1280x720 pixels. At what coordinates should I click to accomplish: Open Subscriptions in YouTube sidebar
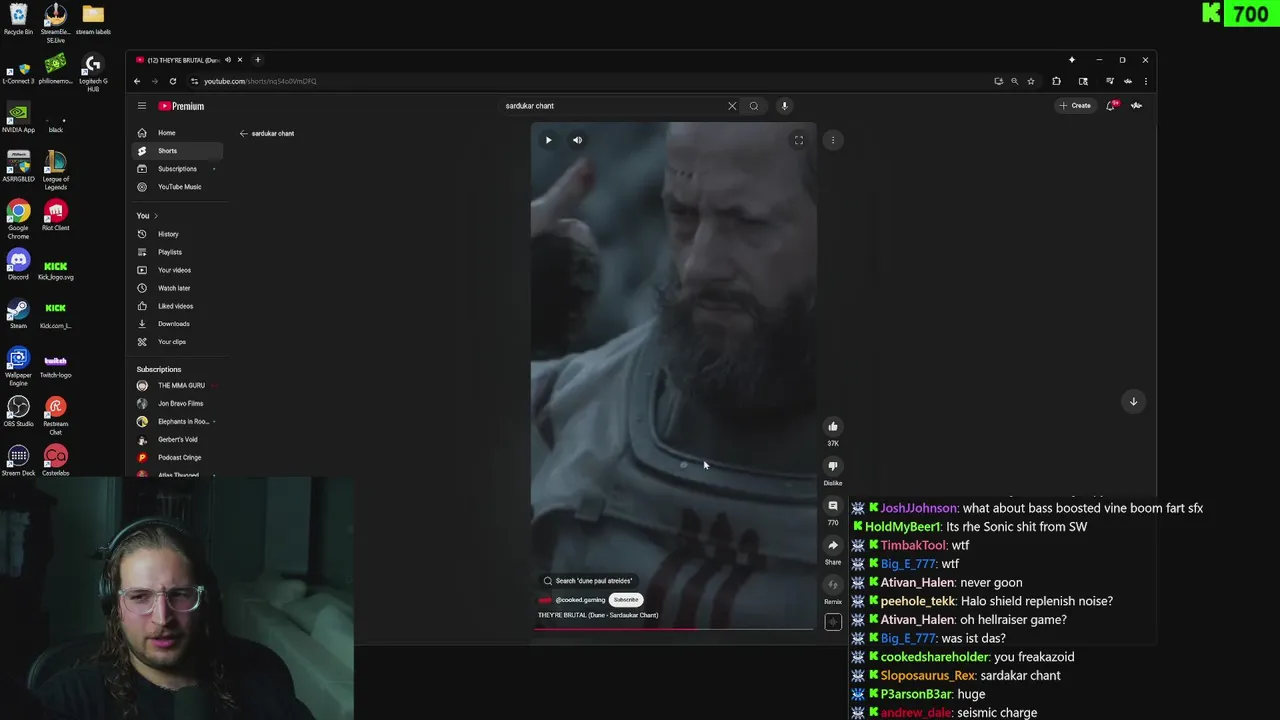click(177, 169)
